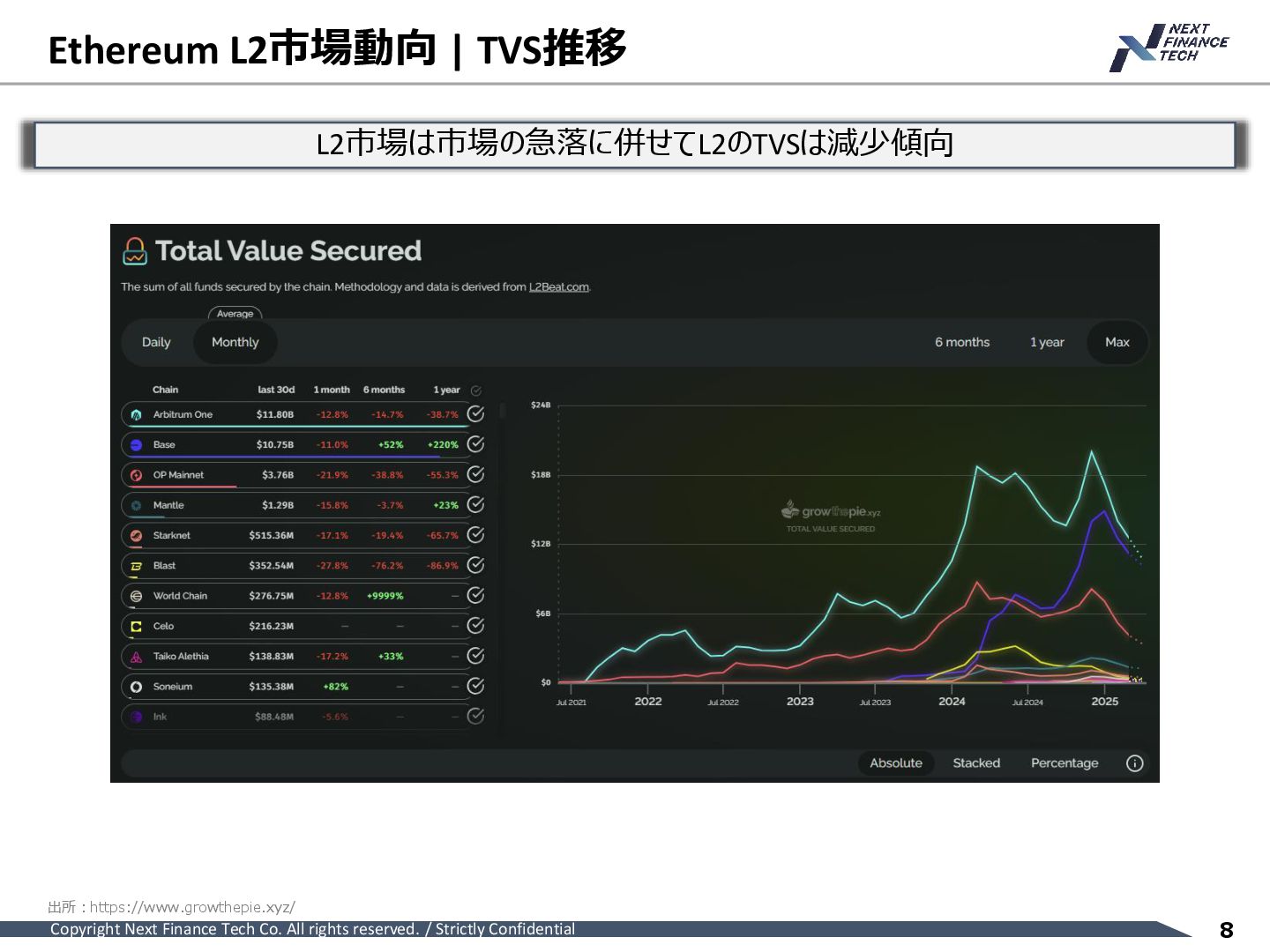Click the Base chain icon

136,445
